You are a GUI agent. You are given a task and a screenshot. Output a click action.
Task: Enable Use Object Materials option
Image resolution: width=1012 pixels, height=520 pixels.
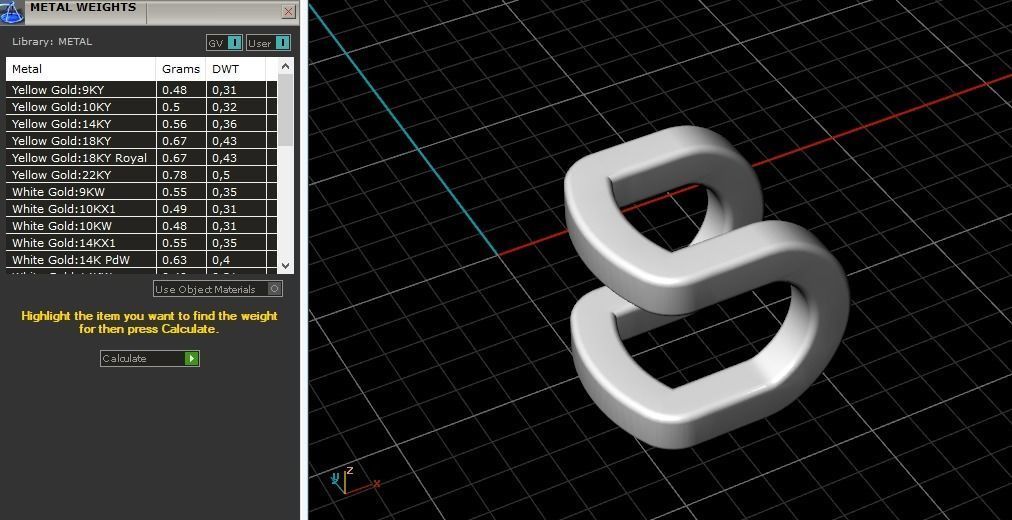[x=218, y=289]
